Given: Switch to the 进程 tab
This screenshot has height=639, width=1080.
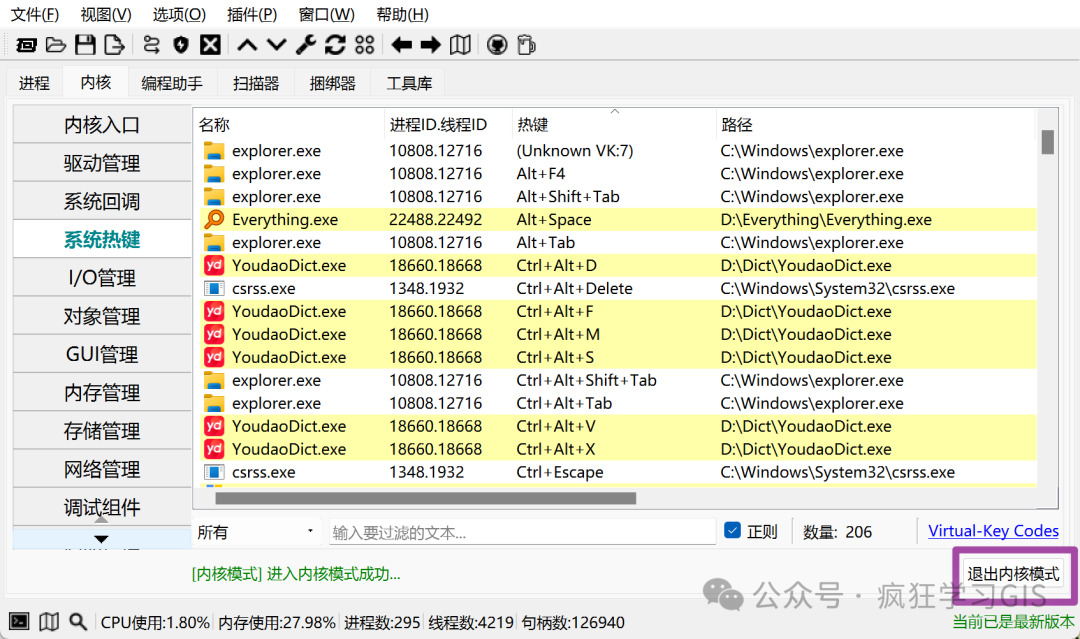Looking at the screenshot, I should 34,82.
